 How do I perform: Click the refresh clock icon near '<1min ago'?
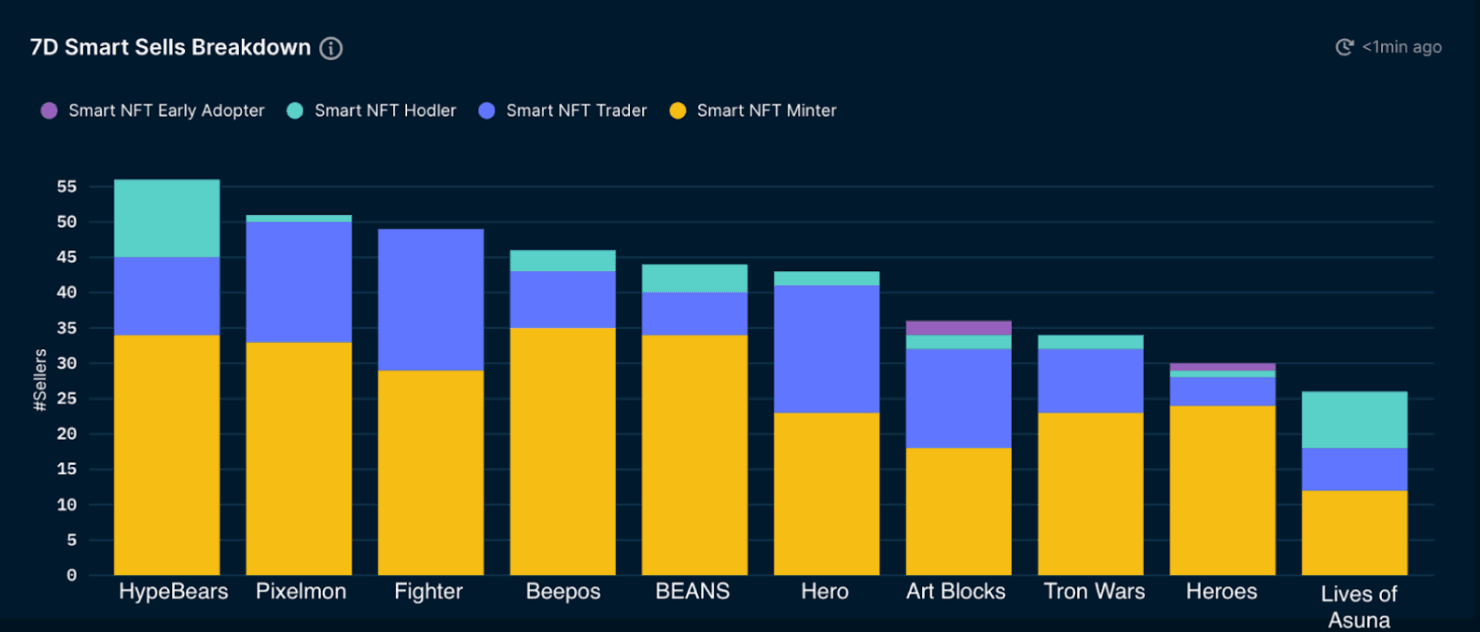(1343, 46)
